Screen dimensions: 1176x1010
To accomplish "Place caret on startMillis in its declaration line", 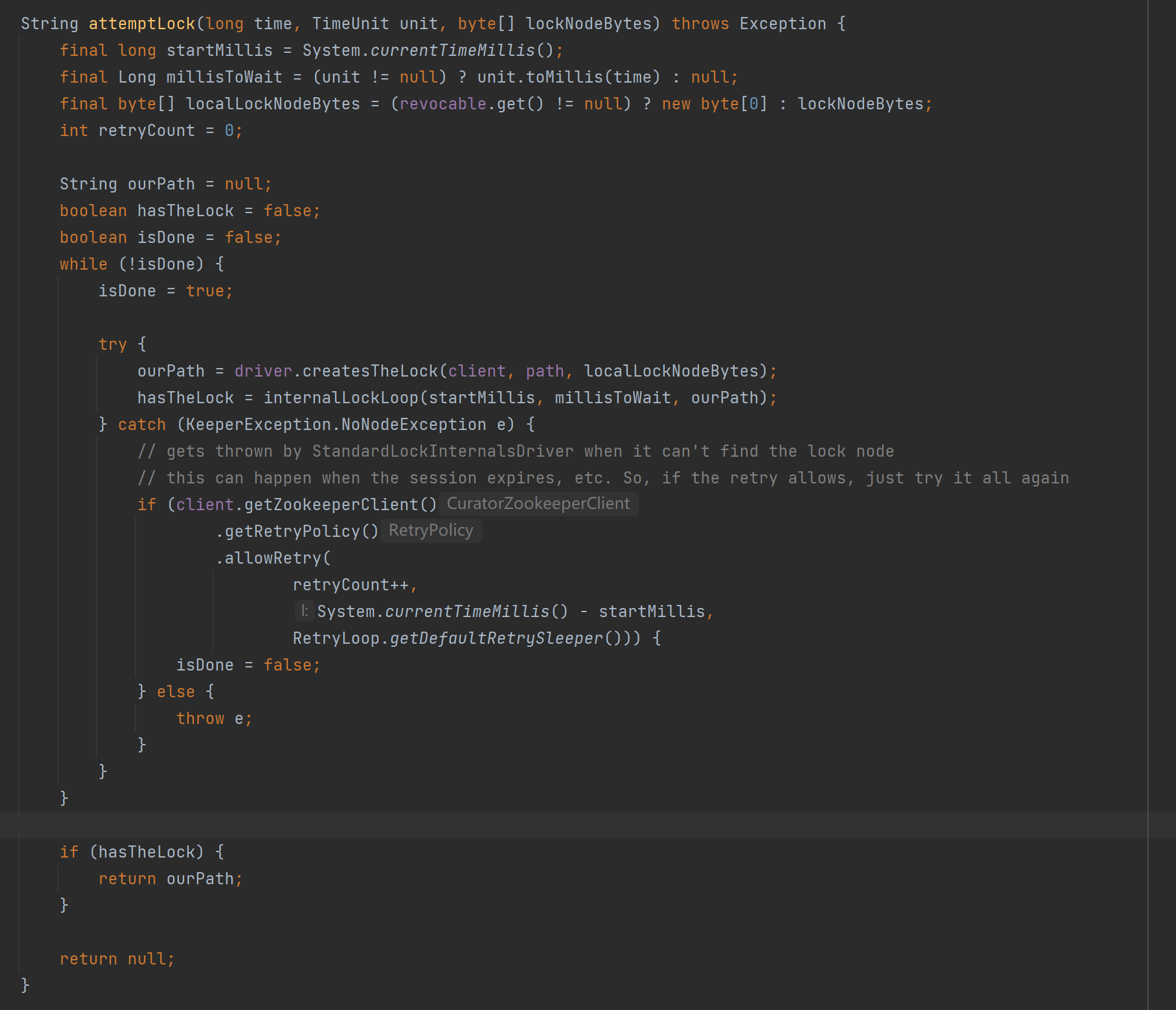I will pyautogui.click(x=220, y=50).
